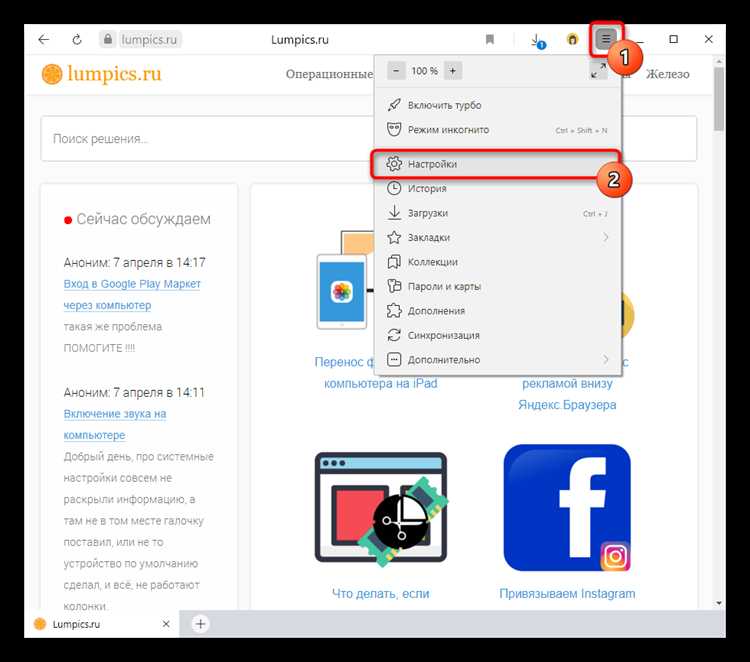Click the clock icon beside История
Screen dimensions: 750x662
click(394, 188)
